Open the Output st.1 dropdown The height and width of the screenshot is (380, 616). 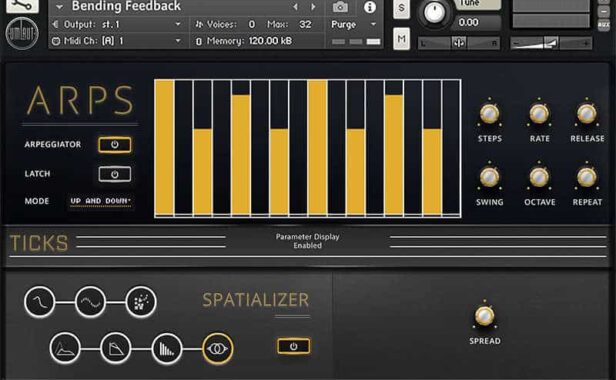[117, 24]
